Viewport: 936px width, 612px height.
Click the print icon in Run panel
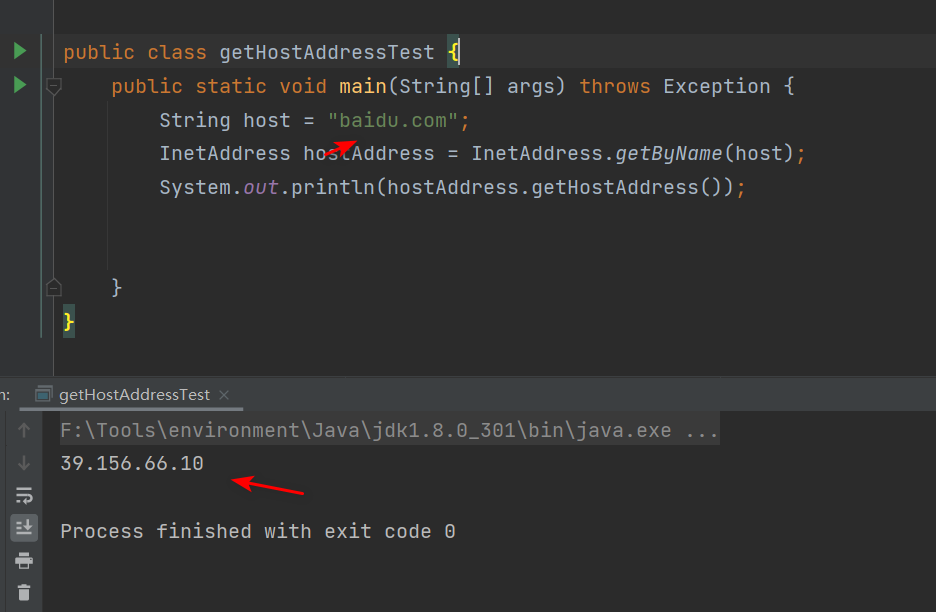click(24, 560)
